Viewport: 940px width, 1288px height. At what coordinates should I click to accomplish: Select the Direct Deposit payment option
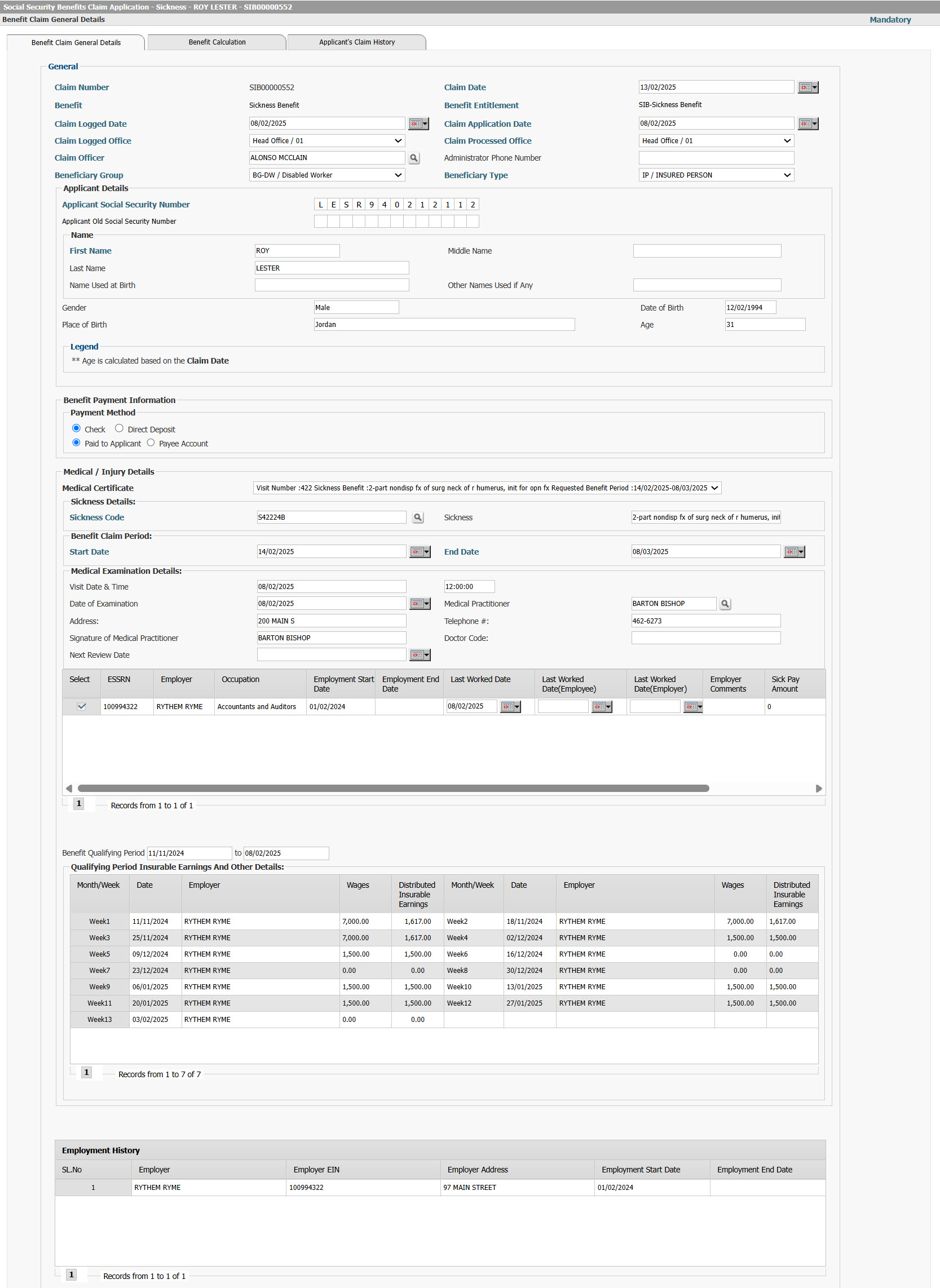click(119, 428)
